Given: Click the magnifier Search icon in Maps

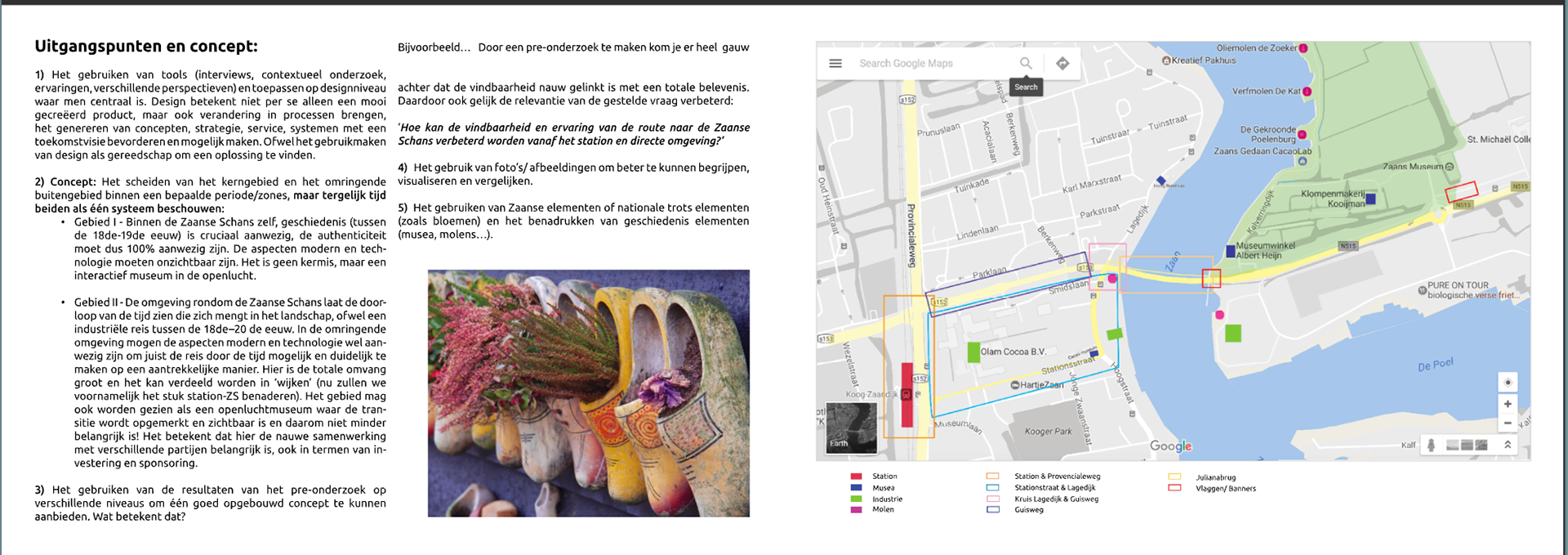Looking at the screenshot, I should 1026,63.
